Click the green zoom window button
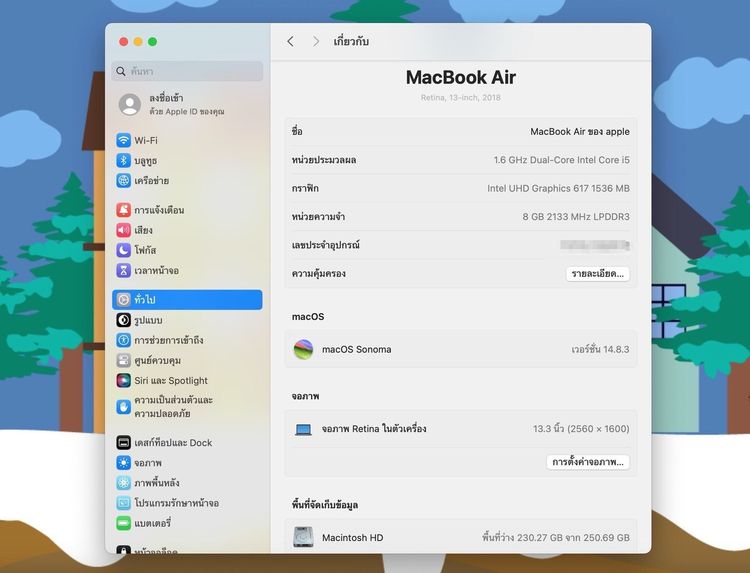The width and height of the screenshot is (750, 573). tap(153, 42)
